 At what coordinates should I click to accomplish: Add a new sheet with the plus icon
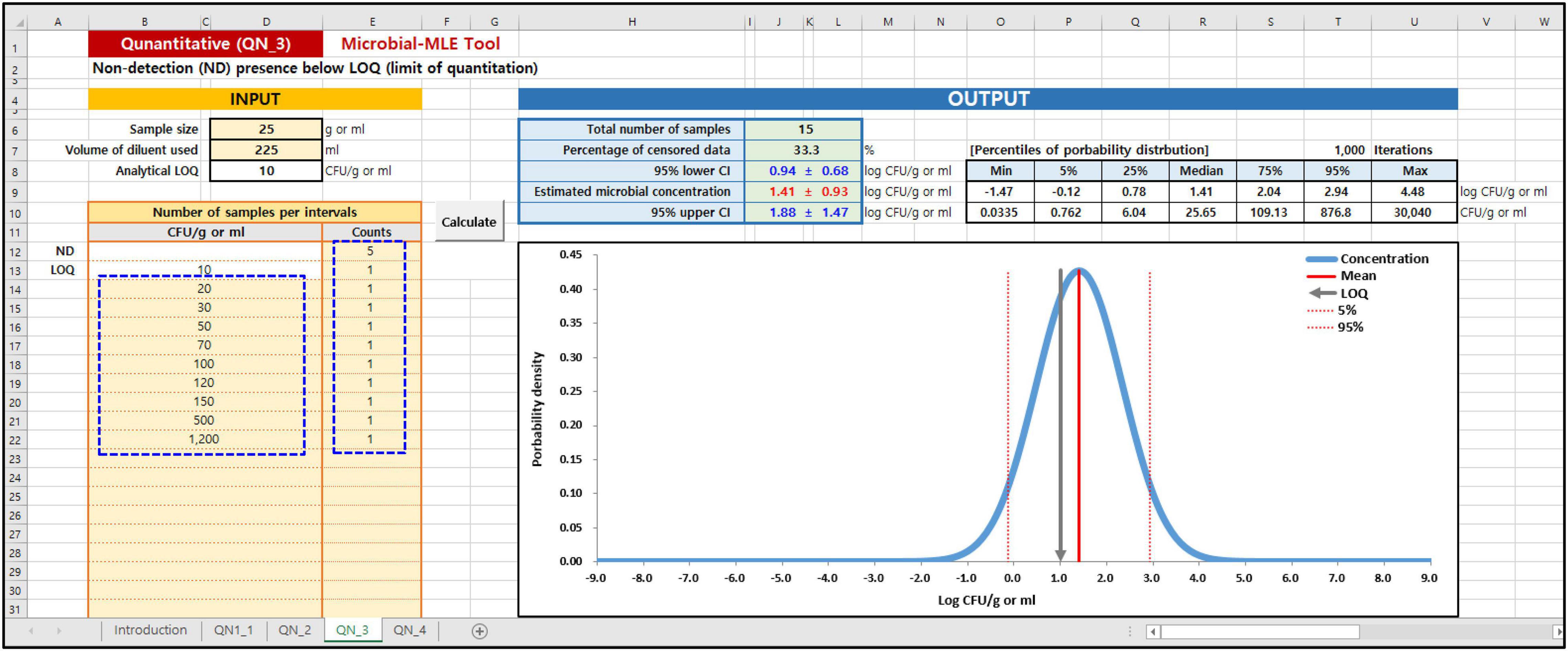[480, 631]
